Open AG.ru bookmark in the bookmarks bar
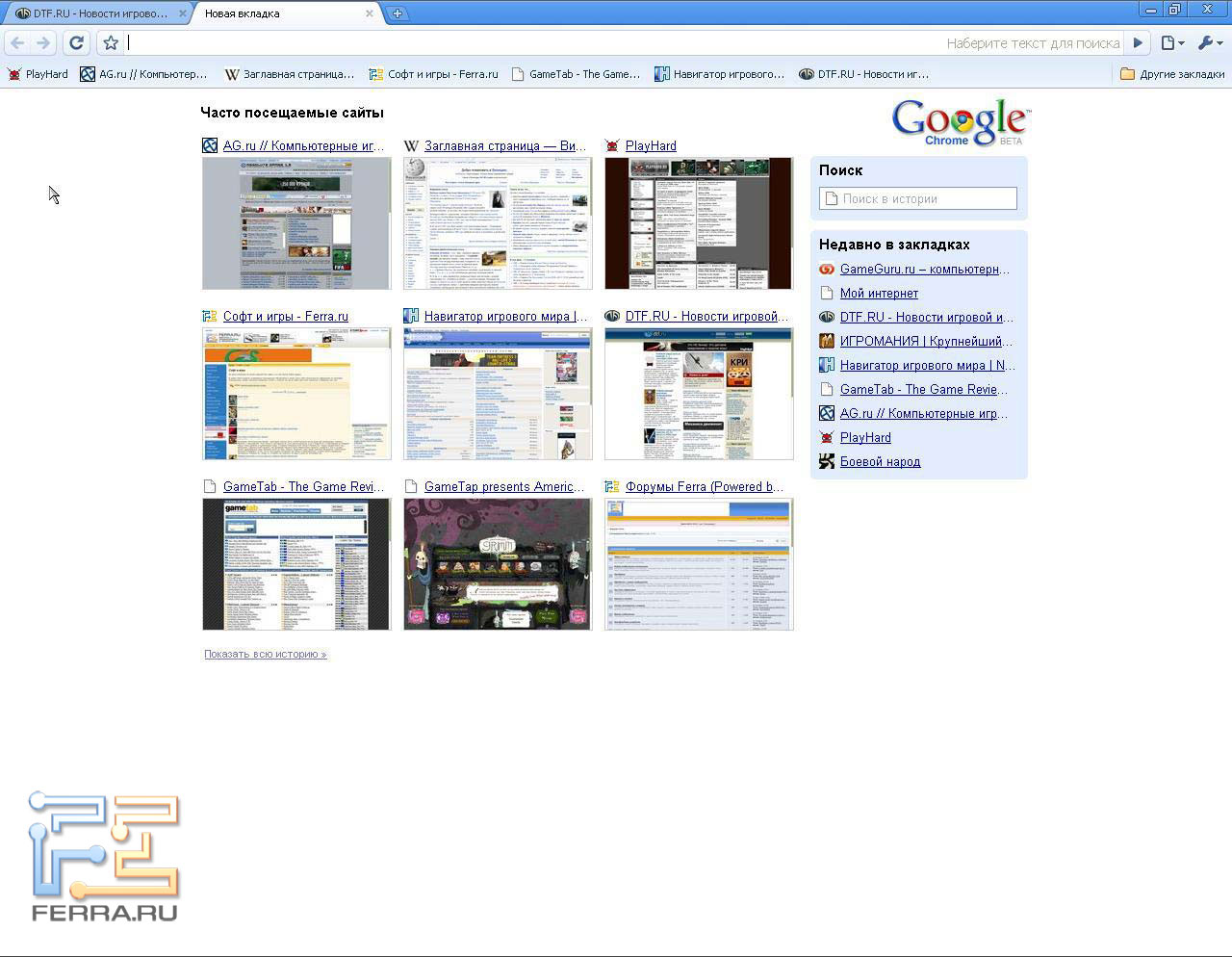The height and width of the screenshot is (957, 1232). tap(143, 74)
